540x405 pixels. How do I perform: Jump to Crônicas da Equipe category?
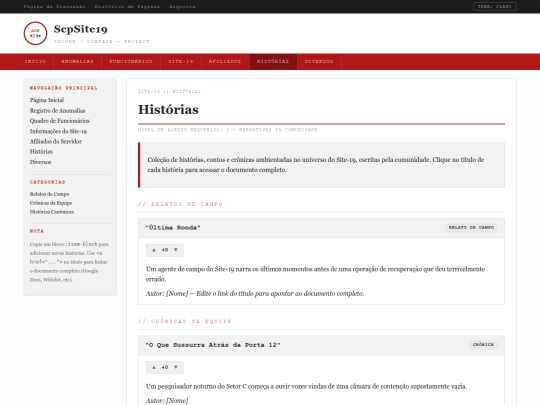pos(51,203)
